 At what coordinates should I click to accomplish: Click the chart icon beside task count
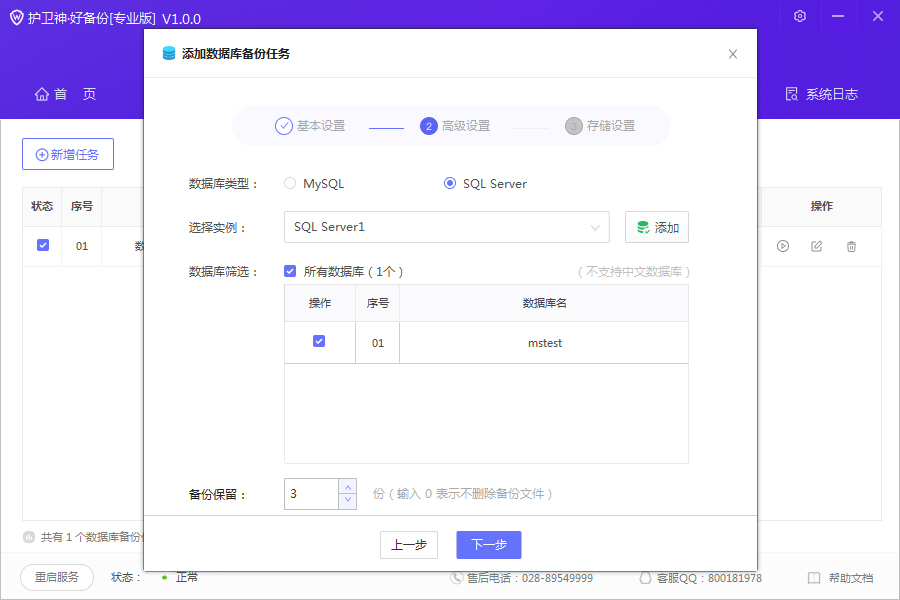(x=29, y=537)
